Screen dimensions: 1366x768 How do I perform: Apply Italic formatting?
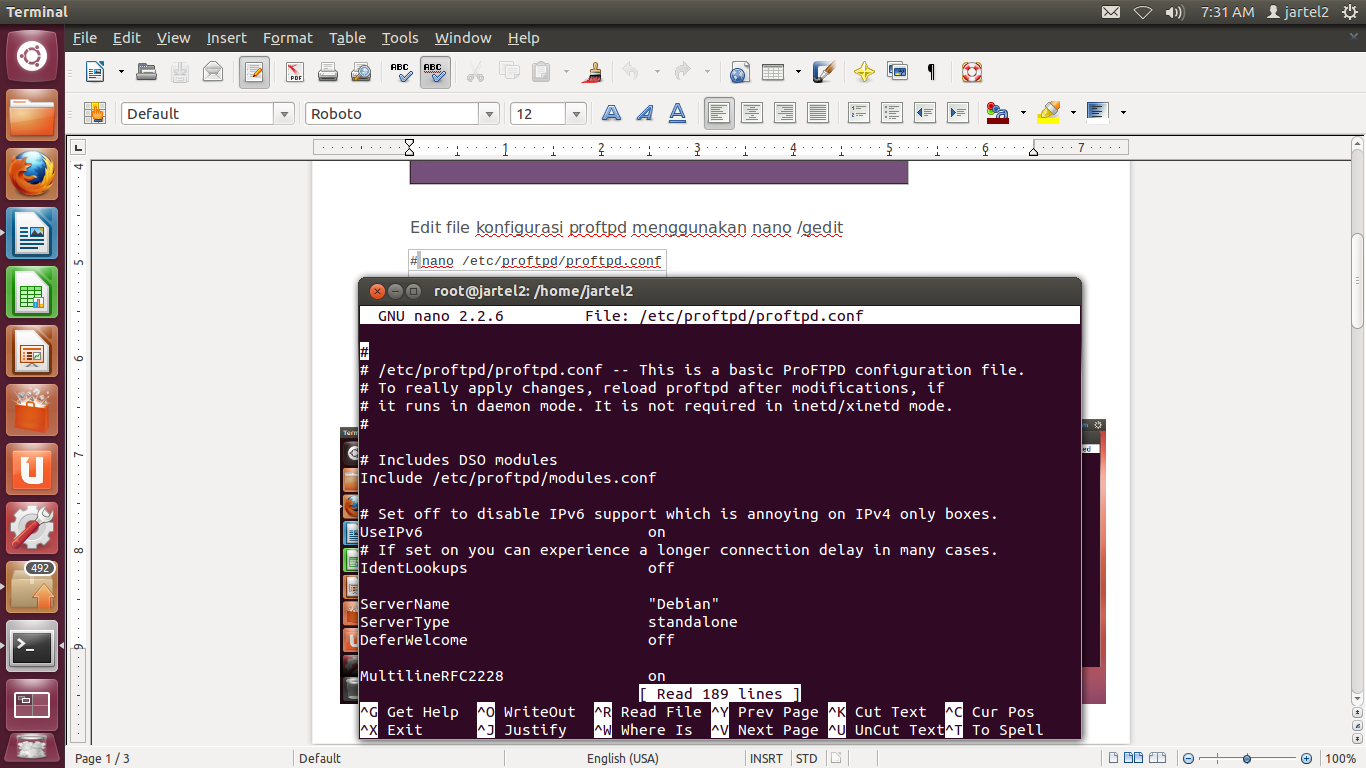coord(645,113)
